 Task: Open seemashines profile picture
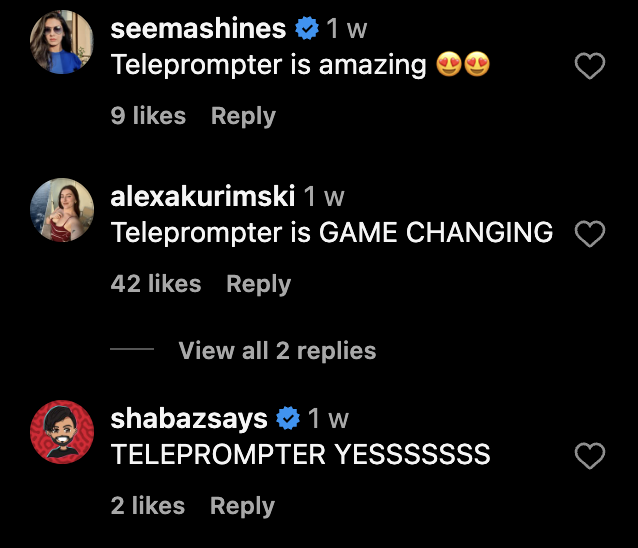point(62,42)
